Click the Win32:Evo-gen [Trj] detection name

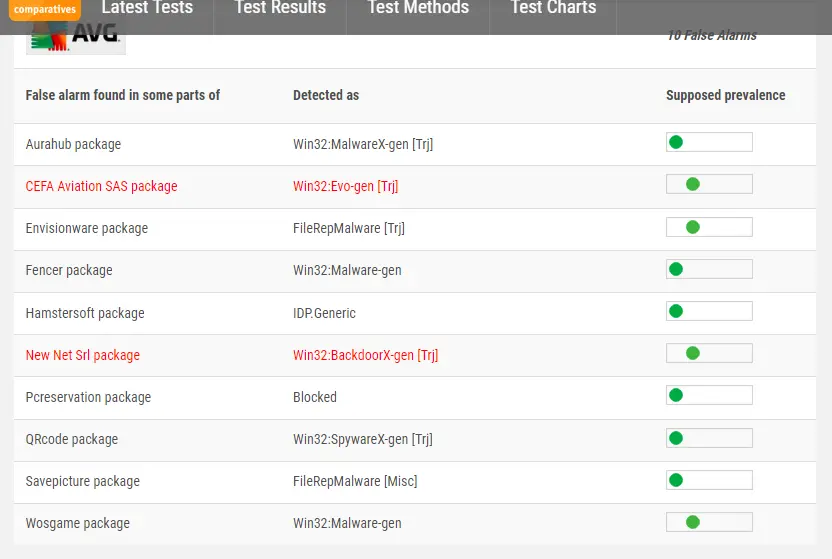(345, 186)
